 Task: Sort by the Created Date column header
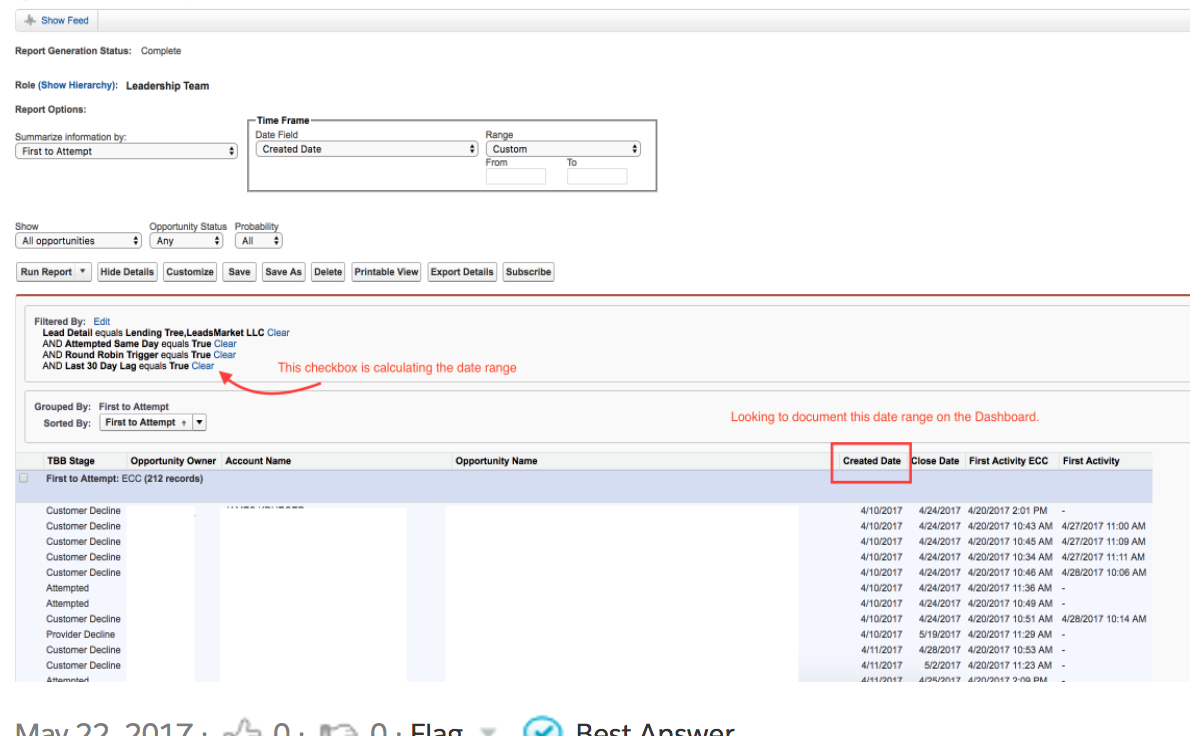(871, 461)
